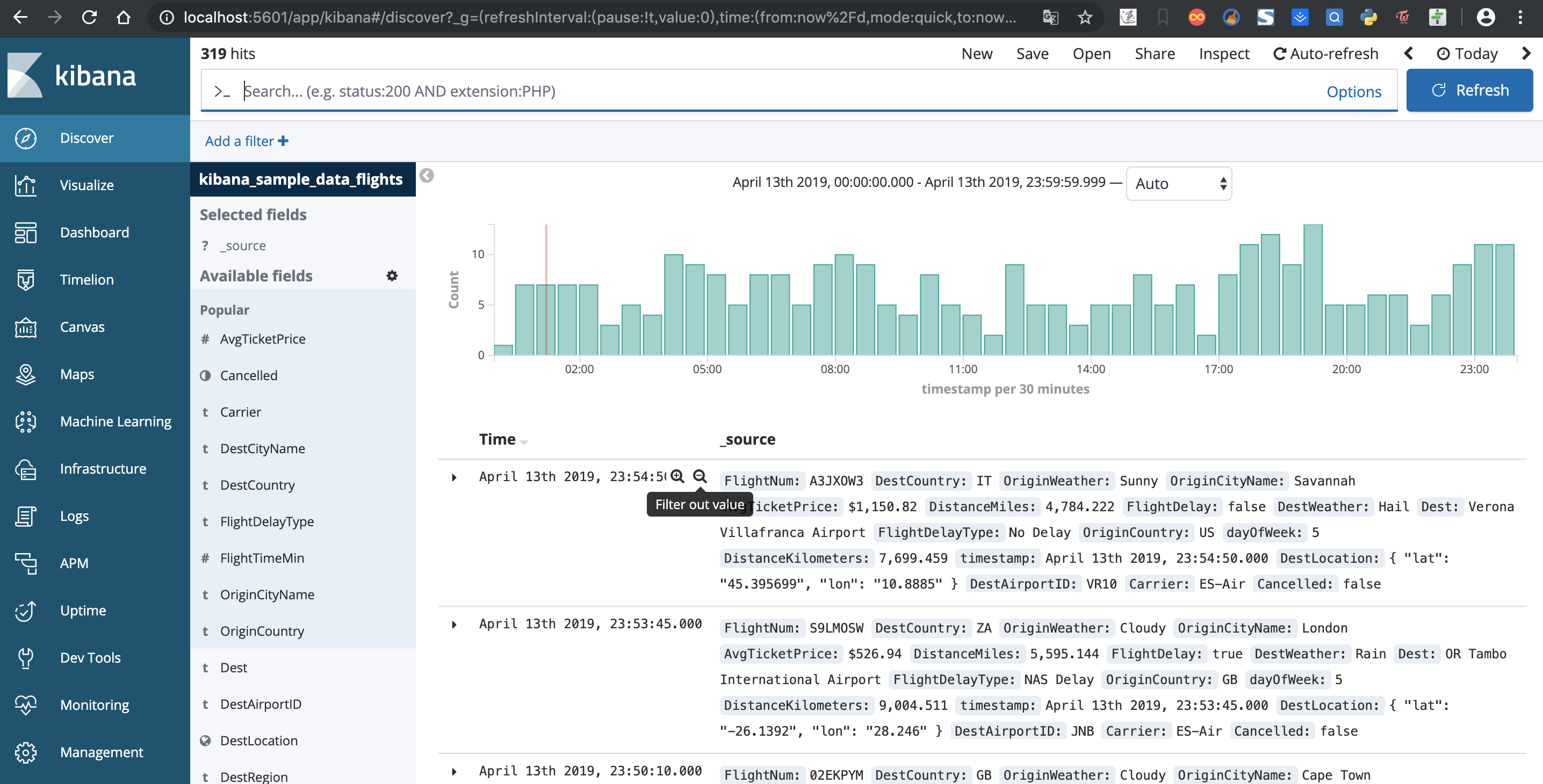Screen dimensions: 1543x784
Task: Open the browser three-dot menu
Action: 1520,17
